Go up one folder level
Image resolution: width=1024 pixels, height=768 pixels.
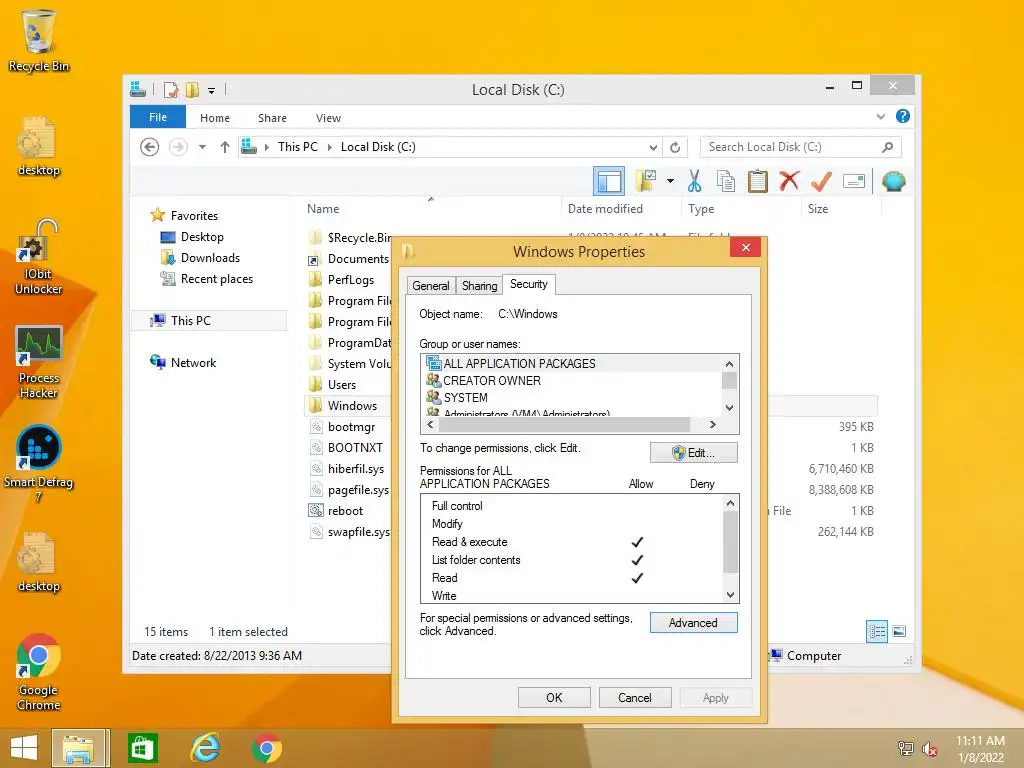coord(225,147)
